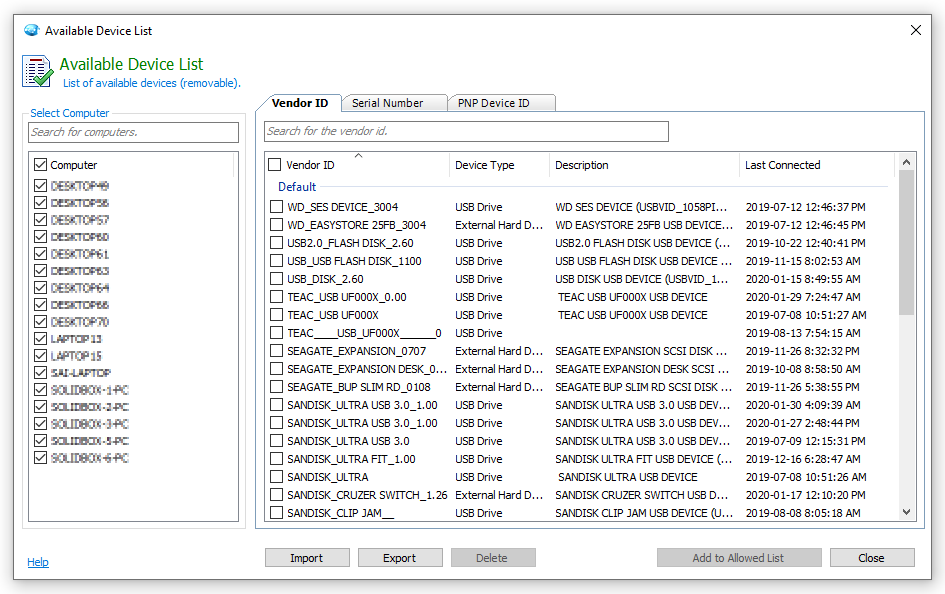This screenshot has height=594, width=945.
Task: Check the SEAGATE_EXPANSION_0707 checkbox
Action: pos(277,351)
